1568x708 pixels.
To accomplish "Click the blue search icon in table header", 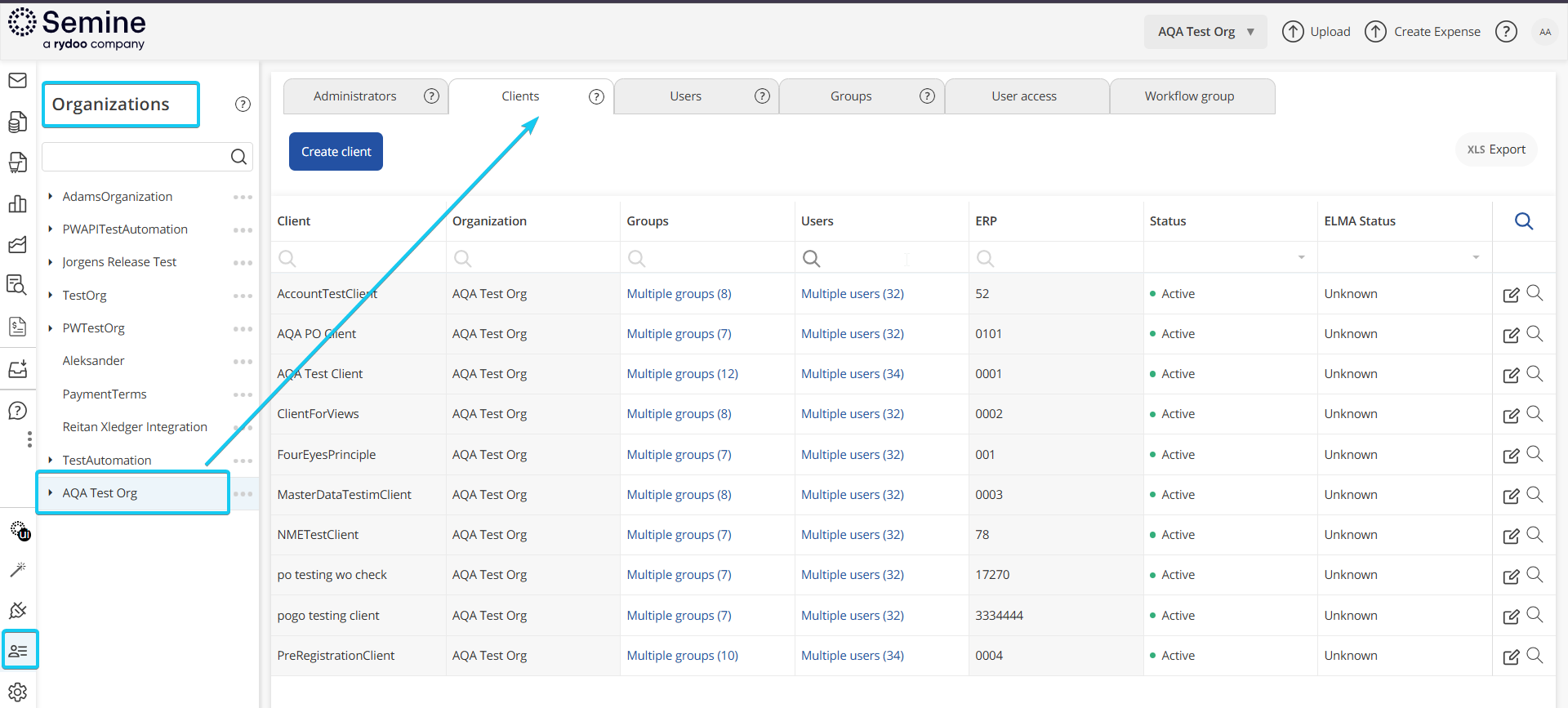I will click(x=1523, y=221).
